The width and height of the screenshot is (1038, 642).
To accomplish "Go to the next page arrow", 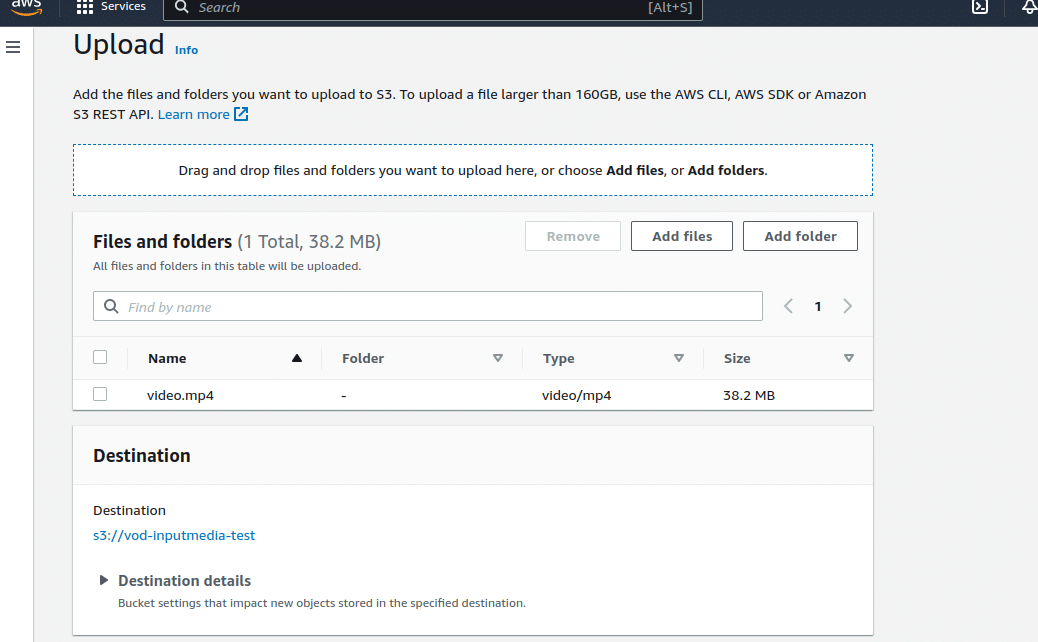I will (x=848, y=307).
